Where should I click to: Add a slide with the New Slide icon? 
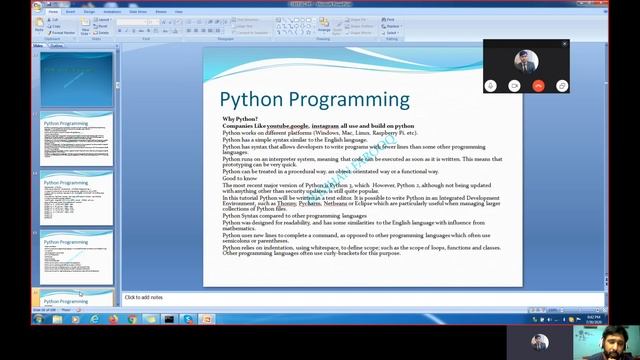(85, 22)
